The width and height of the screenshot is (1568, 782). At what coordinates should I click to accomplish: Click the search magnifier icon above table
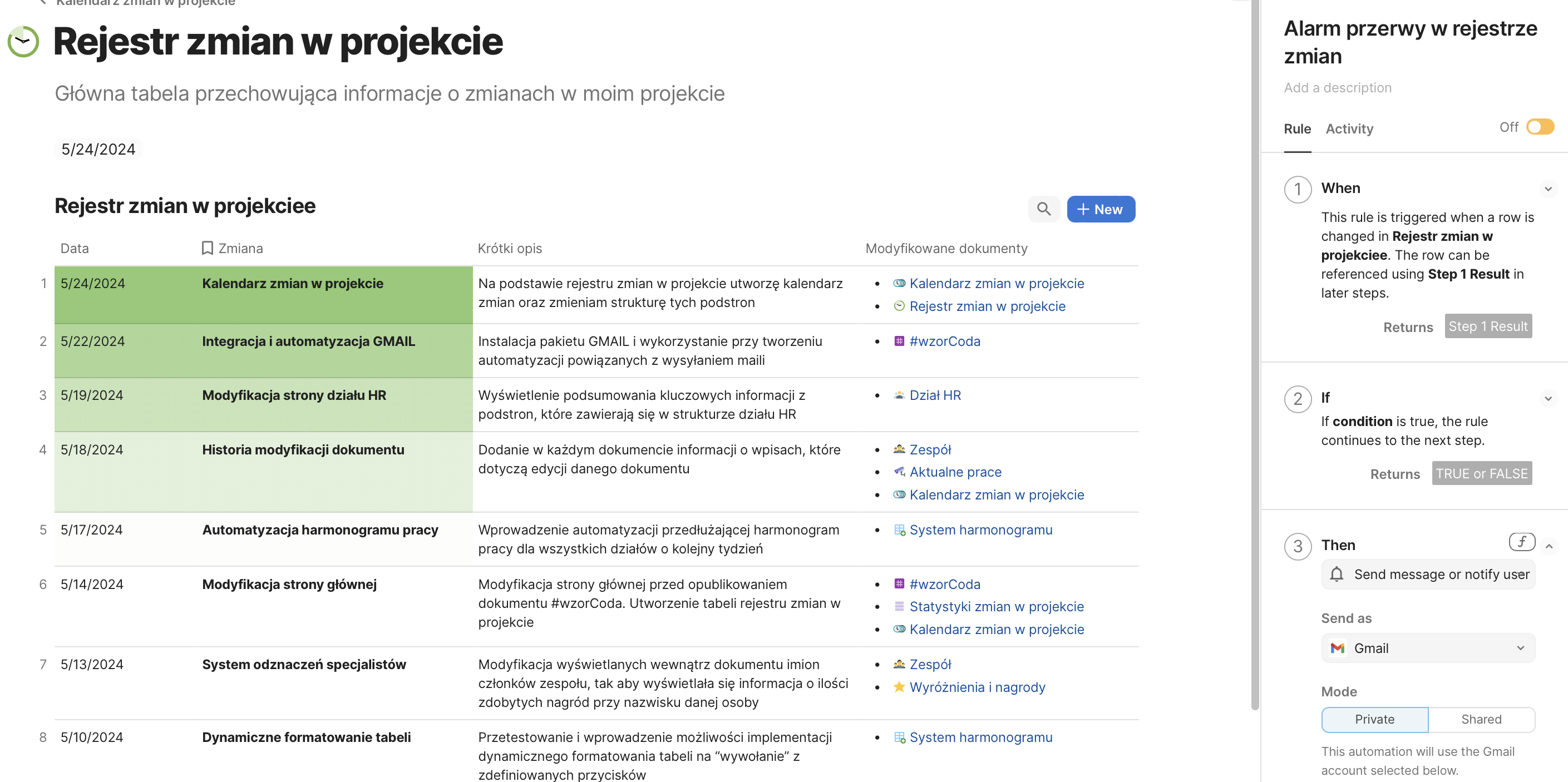1043,209
